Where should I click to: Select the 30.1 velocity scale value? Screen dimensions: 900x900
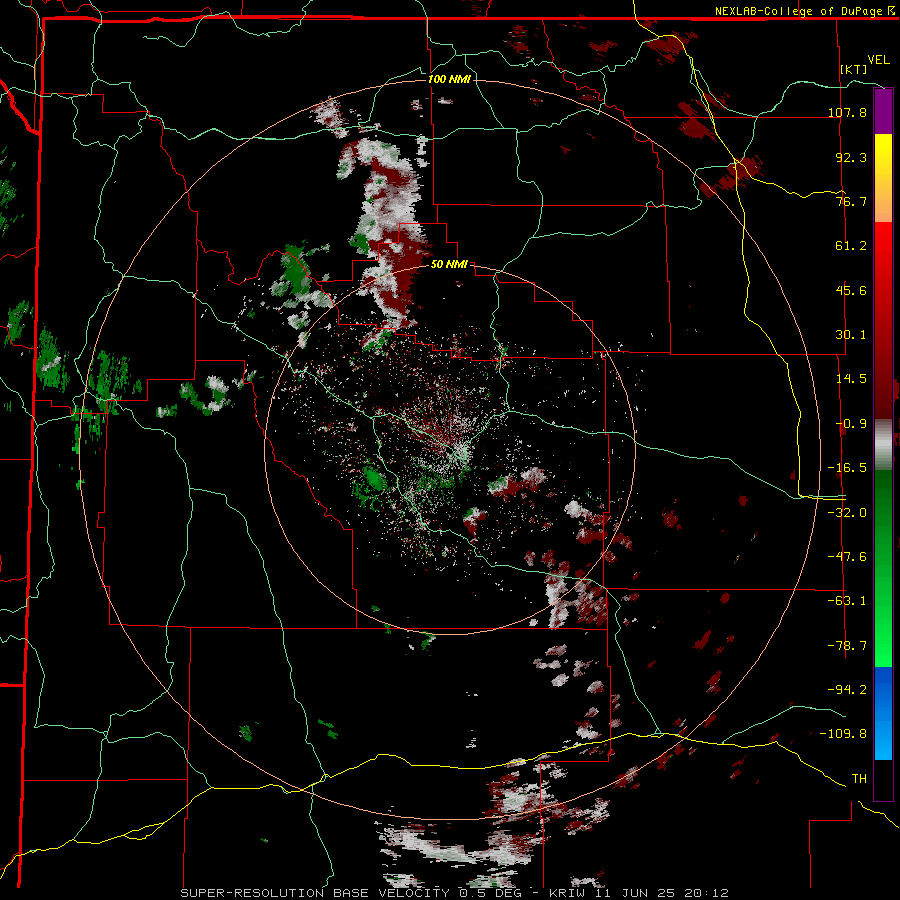point(851,335)
